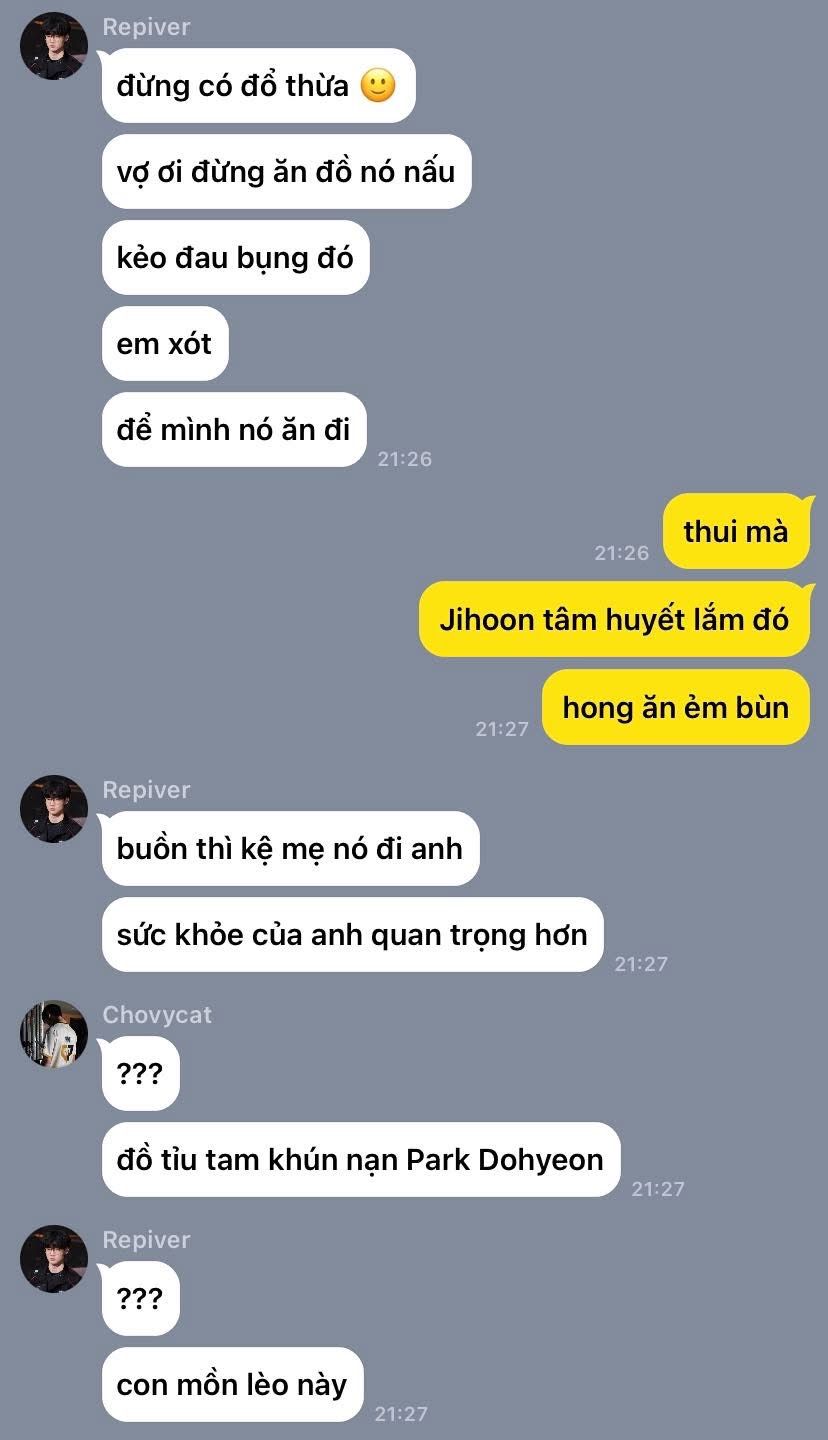This screenshot has width=828, height=1440.
Task: Select the 'vợ ơi đừng ăn đồ nó nấu' bubble
Action: 286,172
